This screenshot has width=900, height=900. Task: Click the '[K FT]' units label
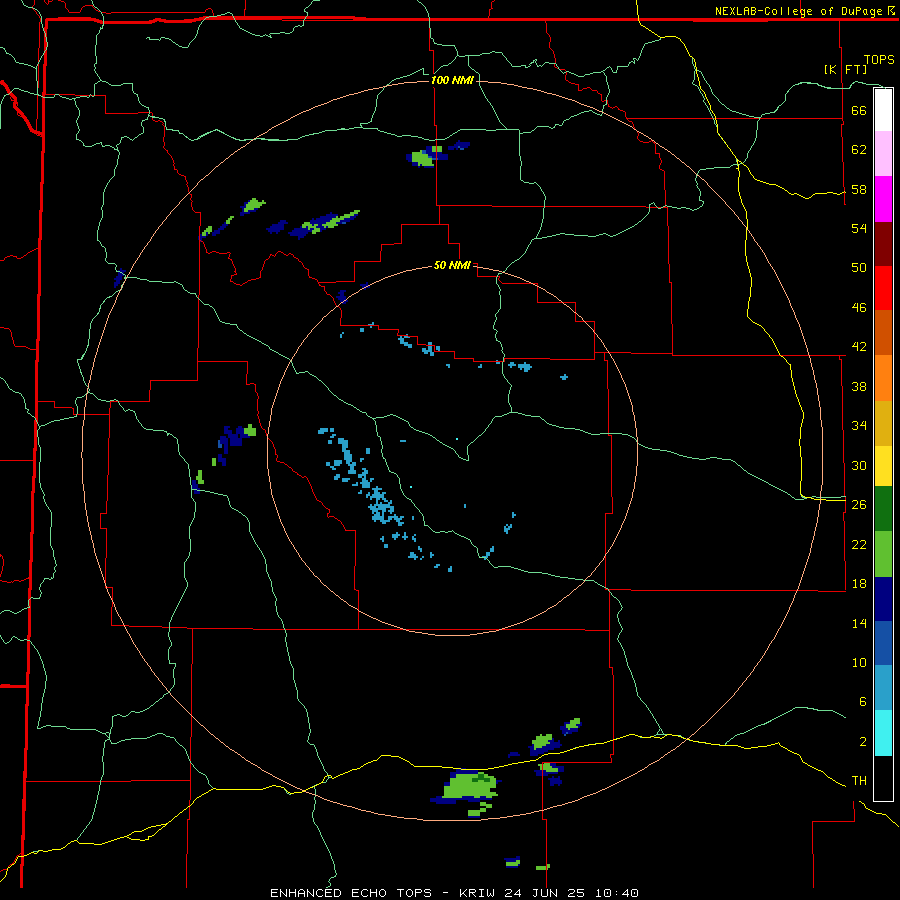(x=845, y=69)
